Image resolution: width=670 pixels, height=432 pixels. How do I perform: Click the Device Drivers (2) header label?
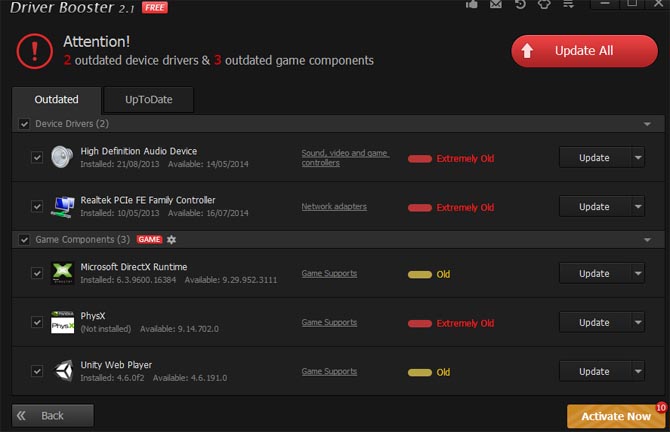point(72,124)
